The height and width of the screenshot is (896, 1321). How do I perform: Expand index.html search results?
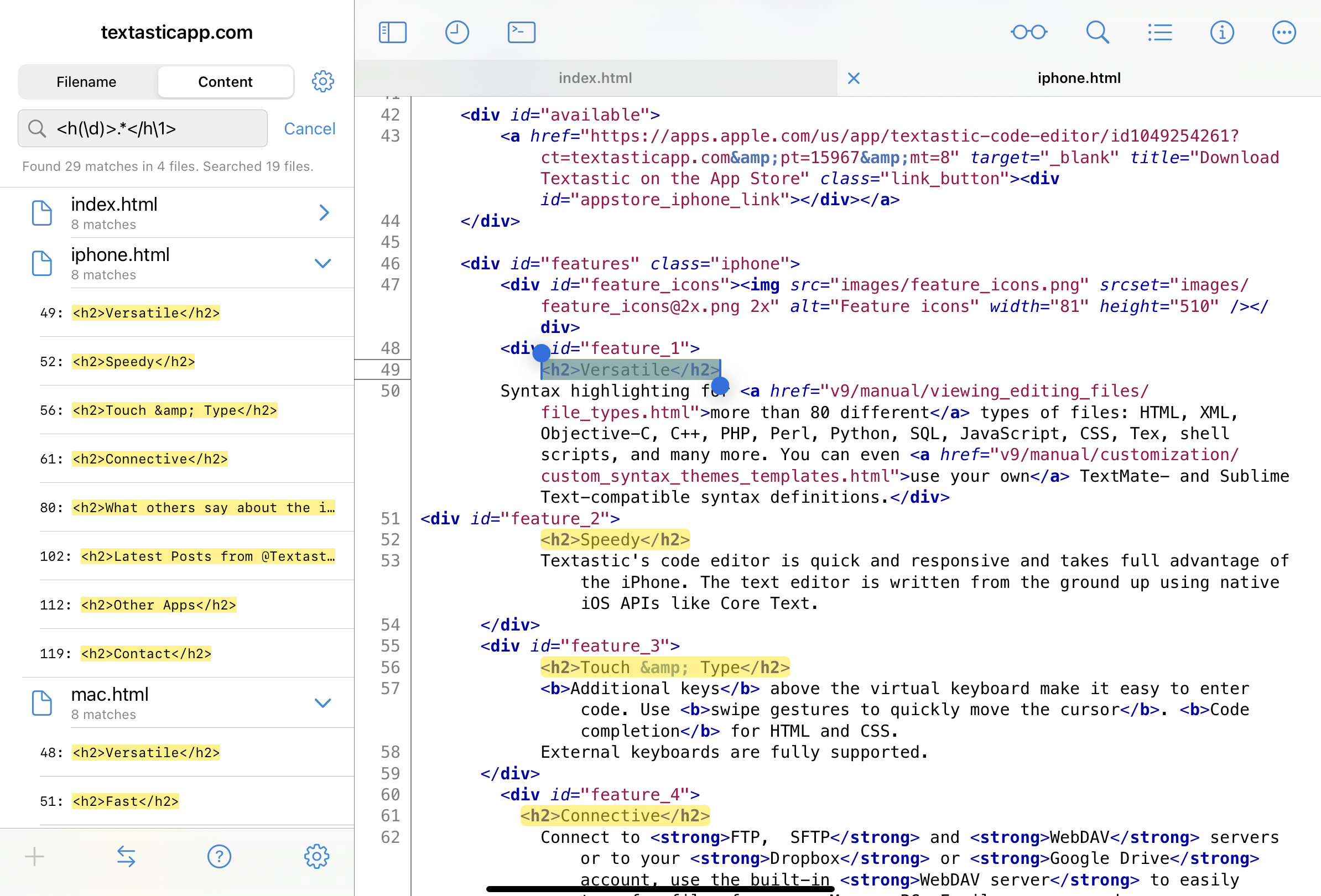coord(324,212)
